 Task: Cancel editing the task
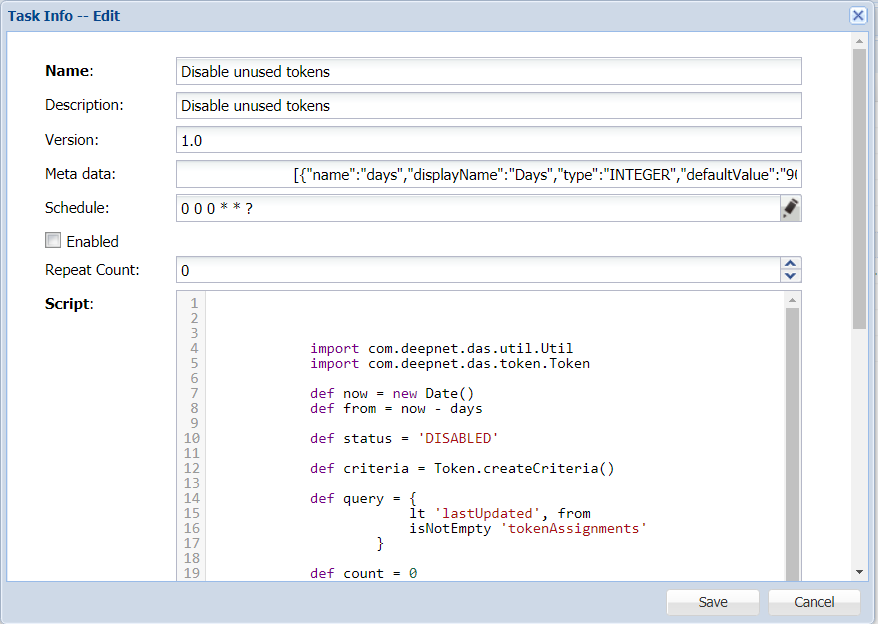tap(814, 602)
